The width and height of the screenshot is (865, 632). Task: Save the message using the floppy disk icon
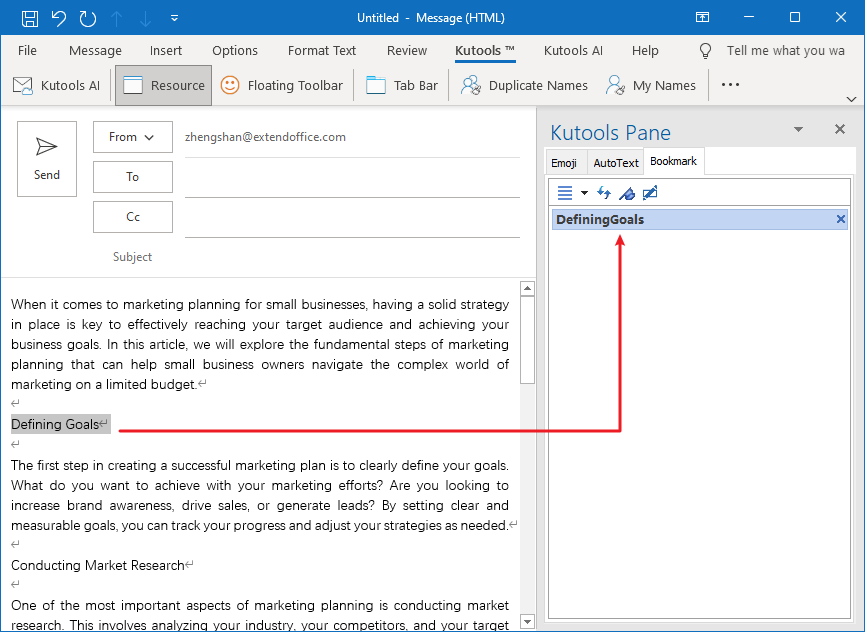click(30, 18)
